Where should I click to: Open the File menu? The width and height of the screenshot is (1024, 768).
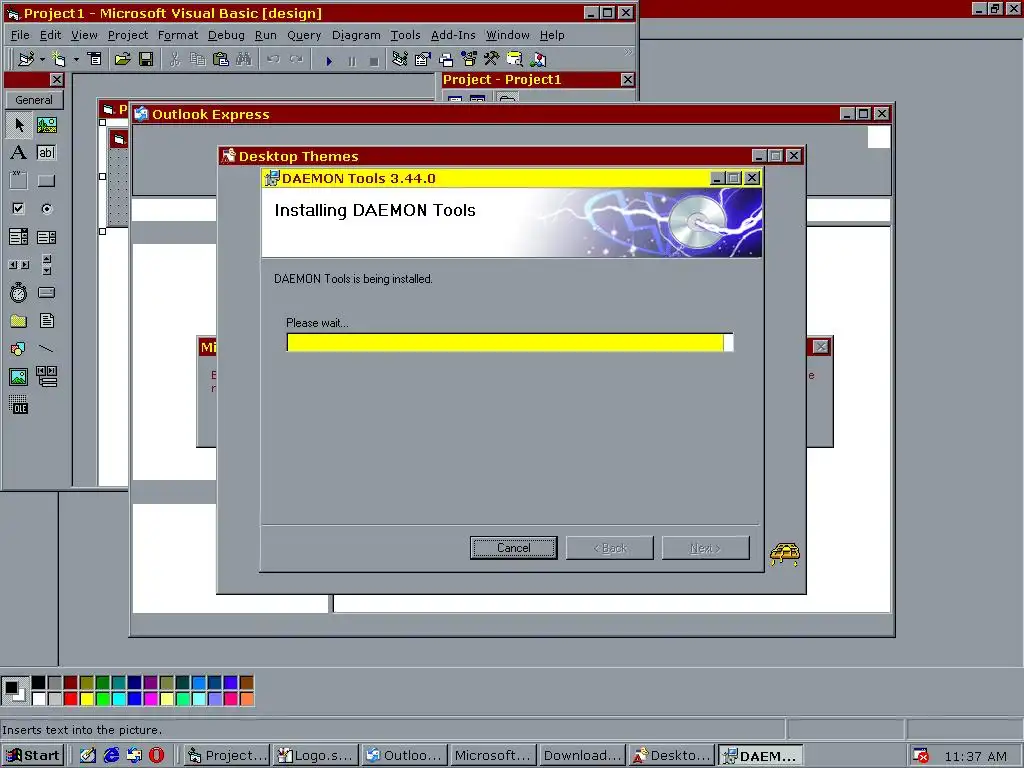coord(20,35)
